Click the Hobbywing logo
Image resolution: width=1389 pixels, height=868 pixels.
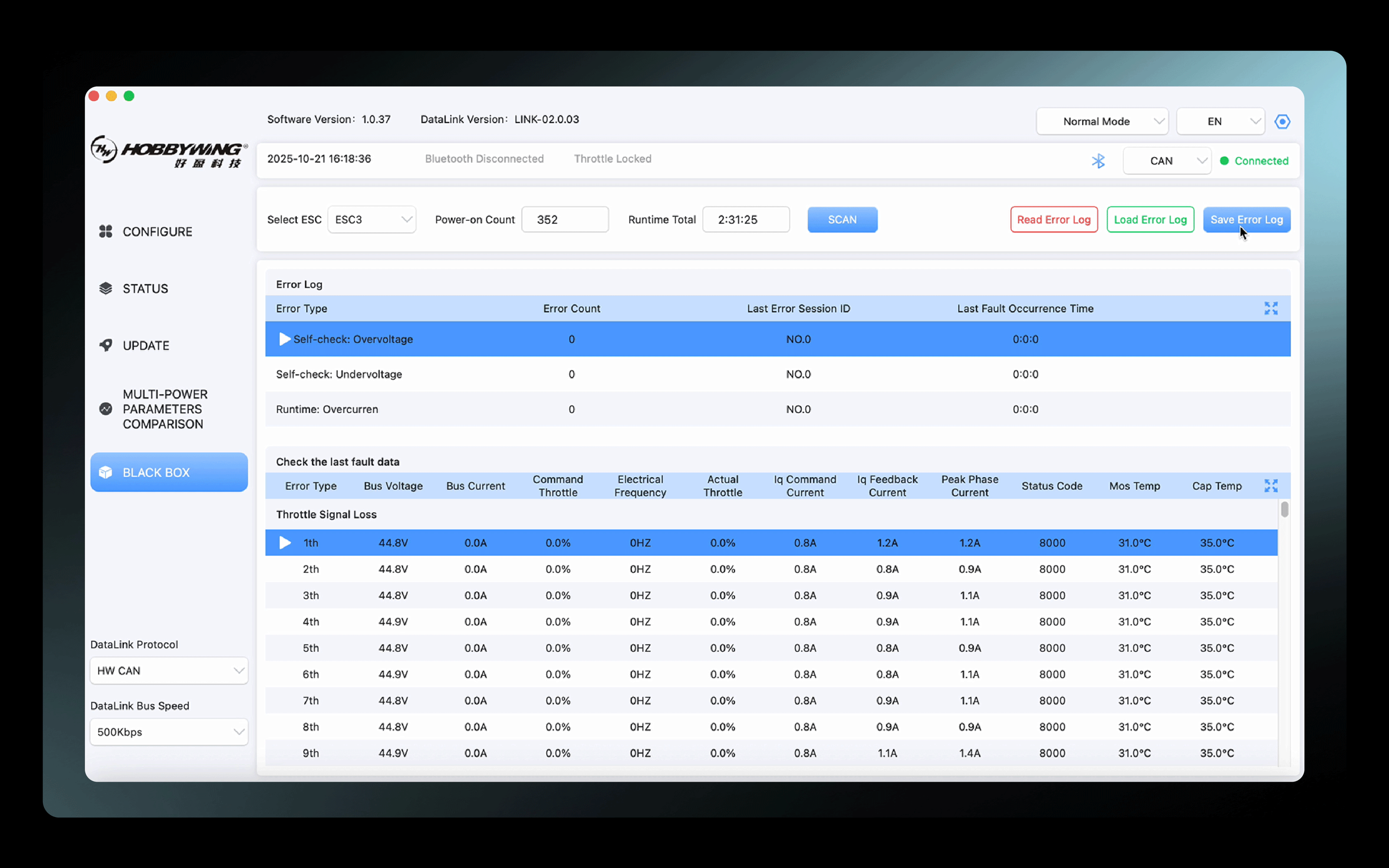click(x=169, y=151)
